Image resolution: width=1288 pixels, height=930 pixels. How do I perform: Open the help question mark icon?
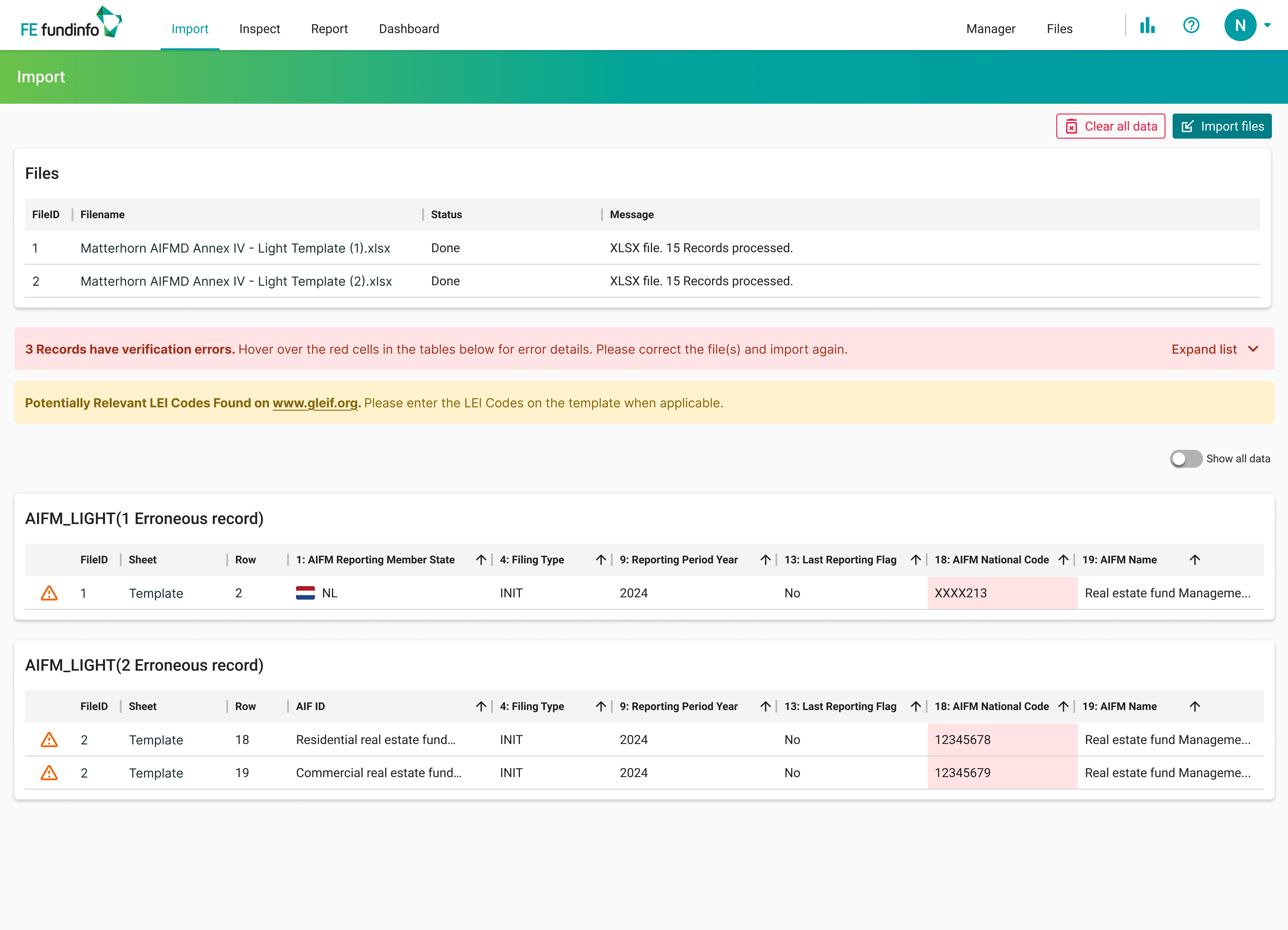tap(1191, 25)
